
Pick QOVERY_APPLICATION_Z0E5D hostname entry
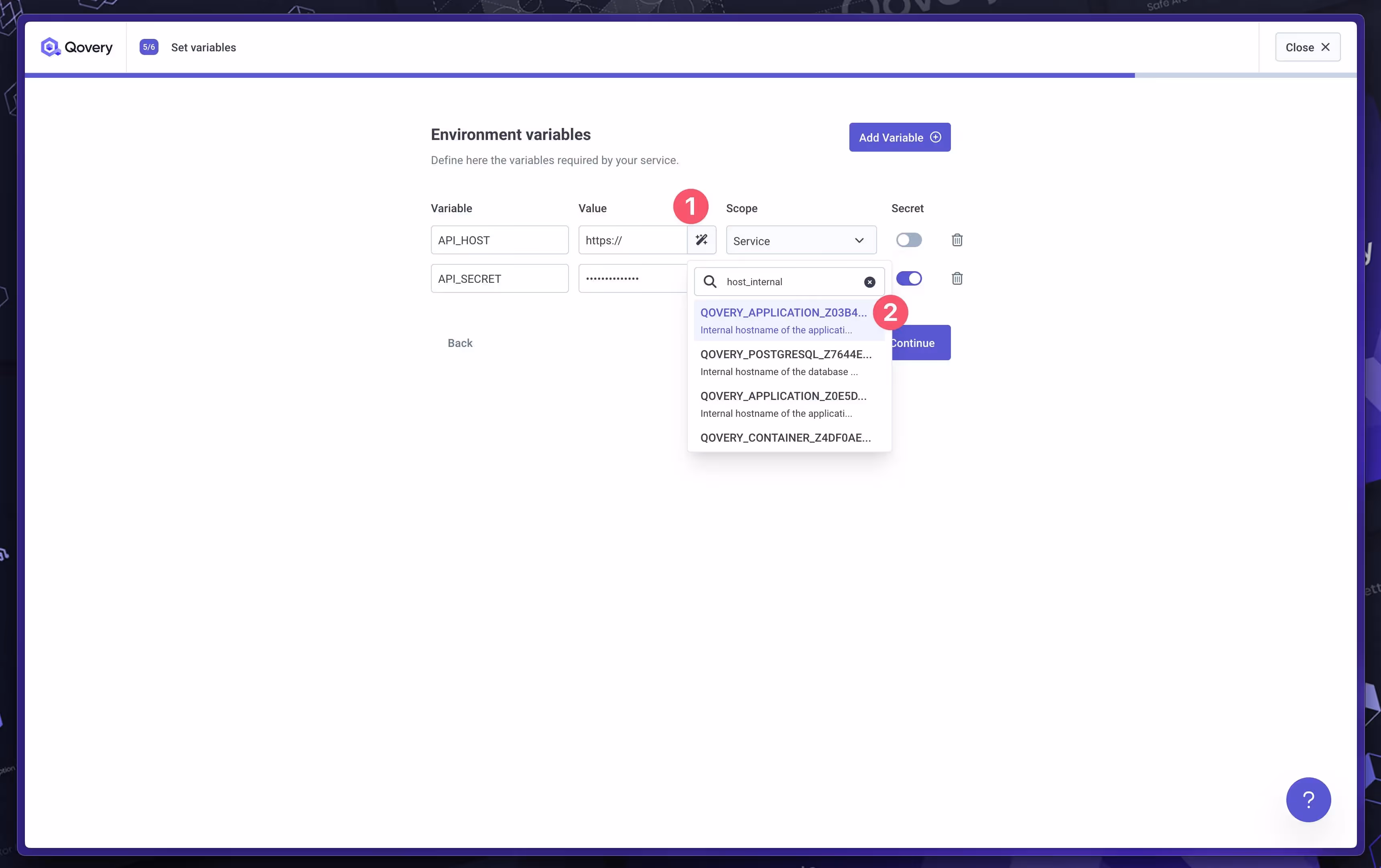click(784, 404)
